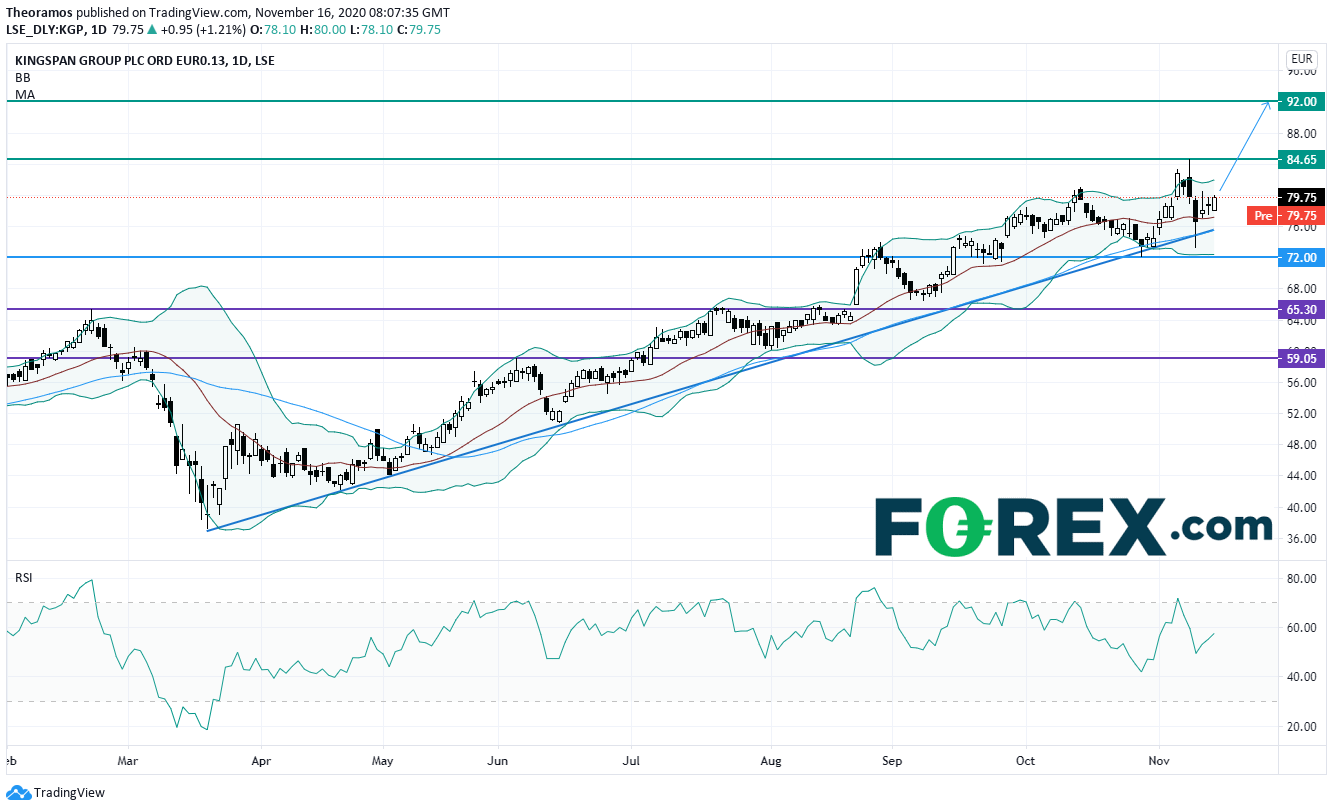Click the Nov label on time axis
Viewport: 1333px width, 811px height.
[1159, 760]
